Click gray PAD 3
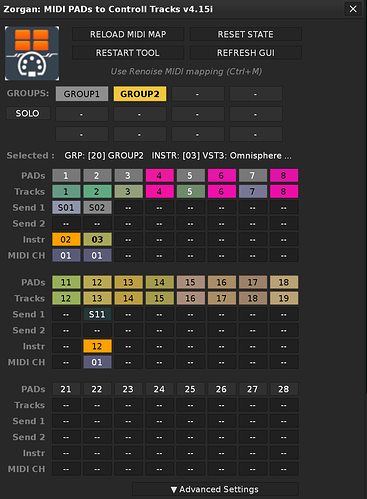 (128, 176)
